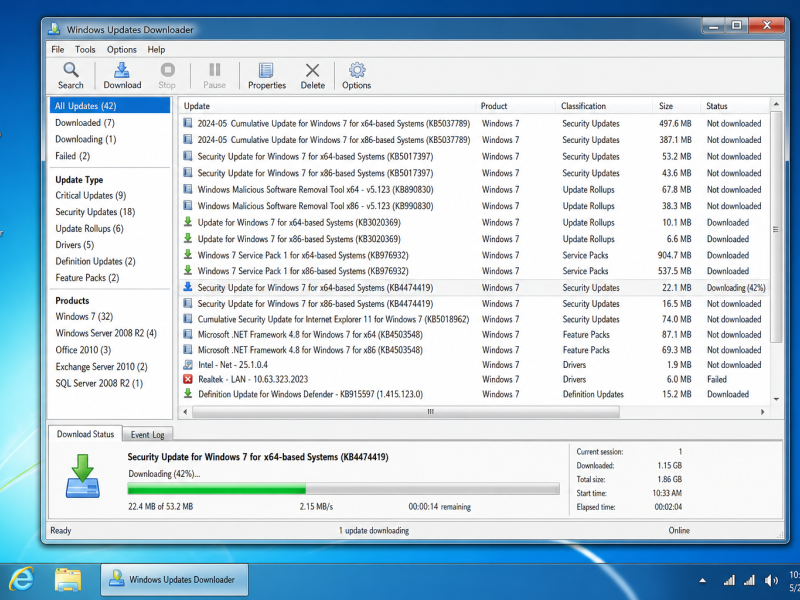The width and height of the screenshot is (800, 600).
Task: Open Properties from the toolbar
Action: click(x=266, y=76)
